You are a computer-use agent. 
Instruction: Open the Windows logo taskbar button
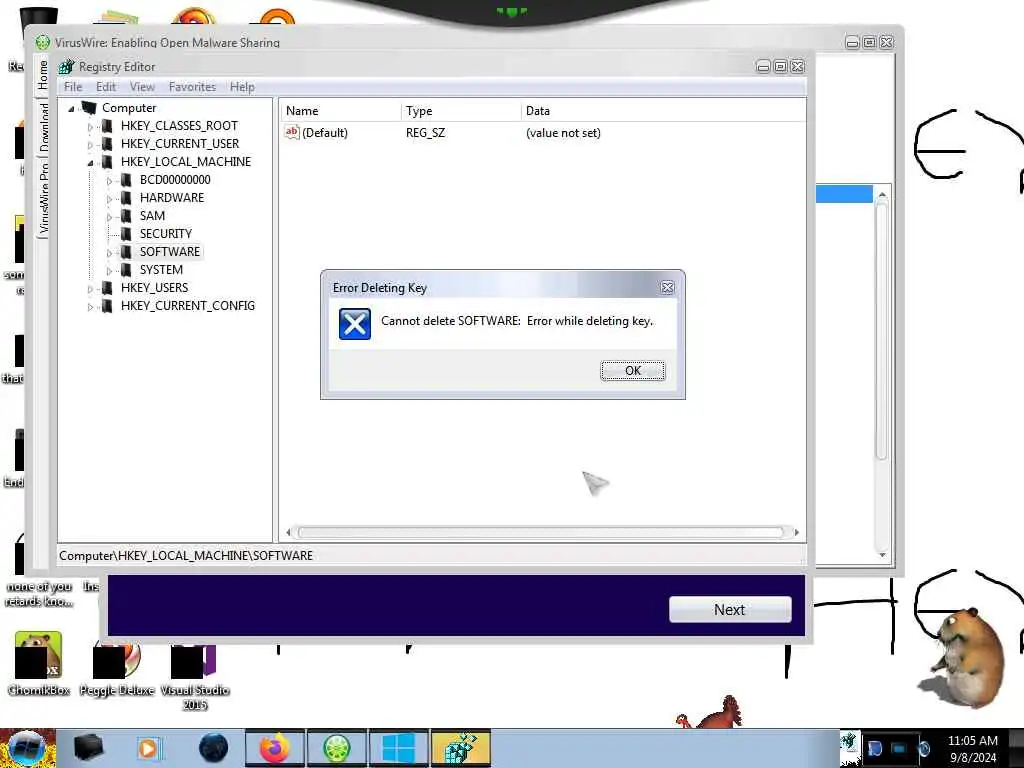tap(398, 748)
